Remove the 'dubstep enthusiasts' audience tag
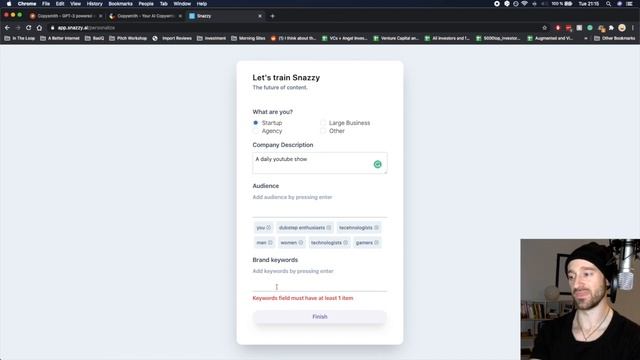The height and width of the screenshot is (360, 640). click(329, 228)
